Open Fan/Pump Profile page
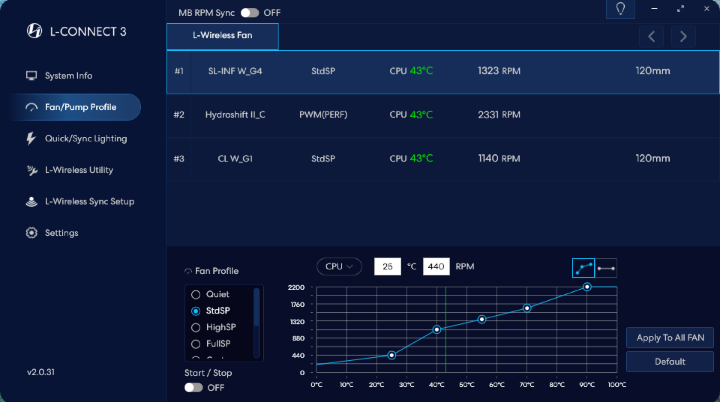Screen dimensions: 720x402 click(75, 107)
